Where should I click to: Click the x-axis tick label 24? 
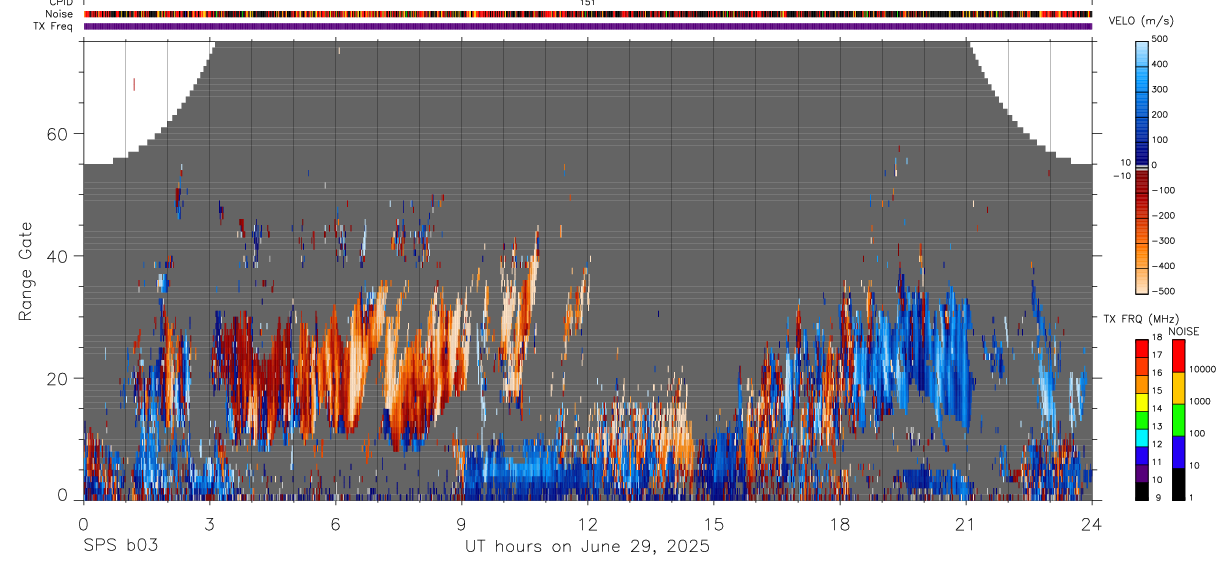pyautogui.click(x=1092, y=523)
